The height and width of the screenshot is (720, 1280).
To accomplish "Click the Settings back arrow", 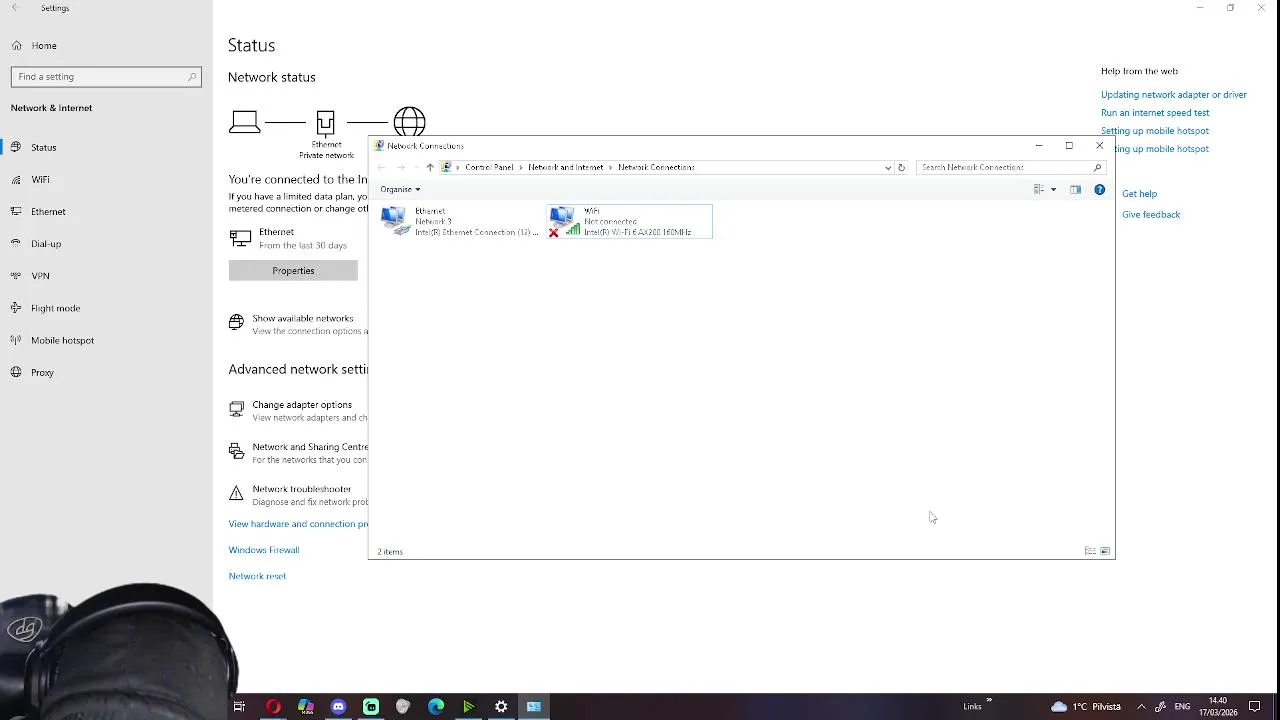I will click(x=14, y=8).
